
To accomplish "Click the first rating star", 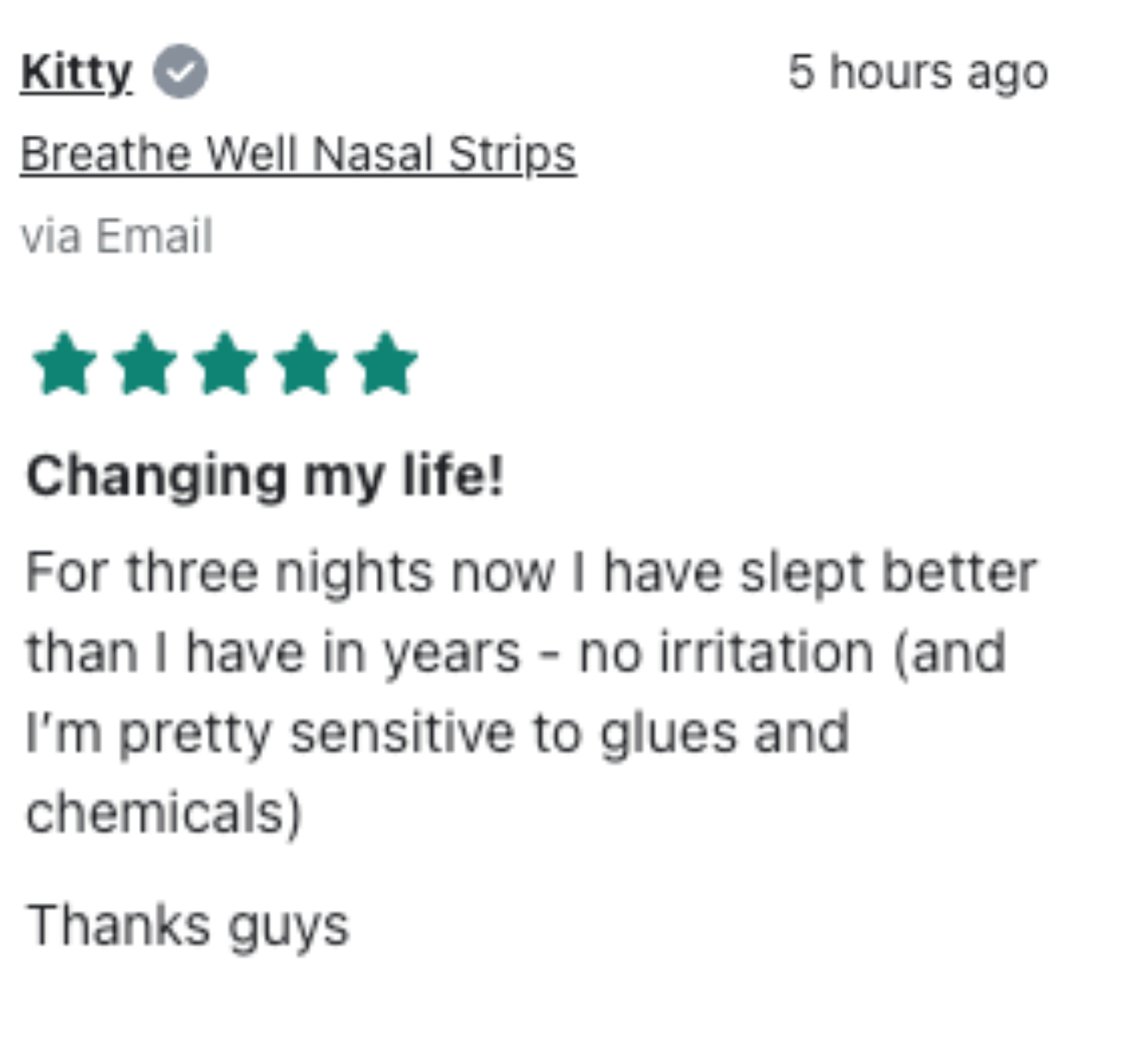I will 64,365.
